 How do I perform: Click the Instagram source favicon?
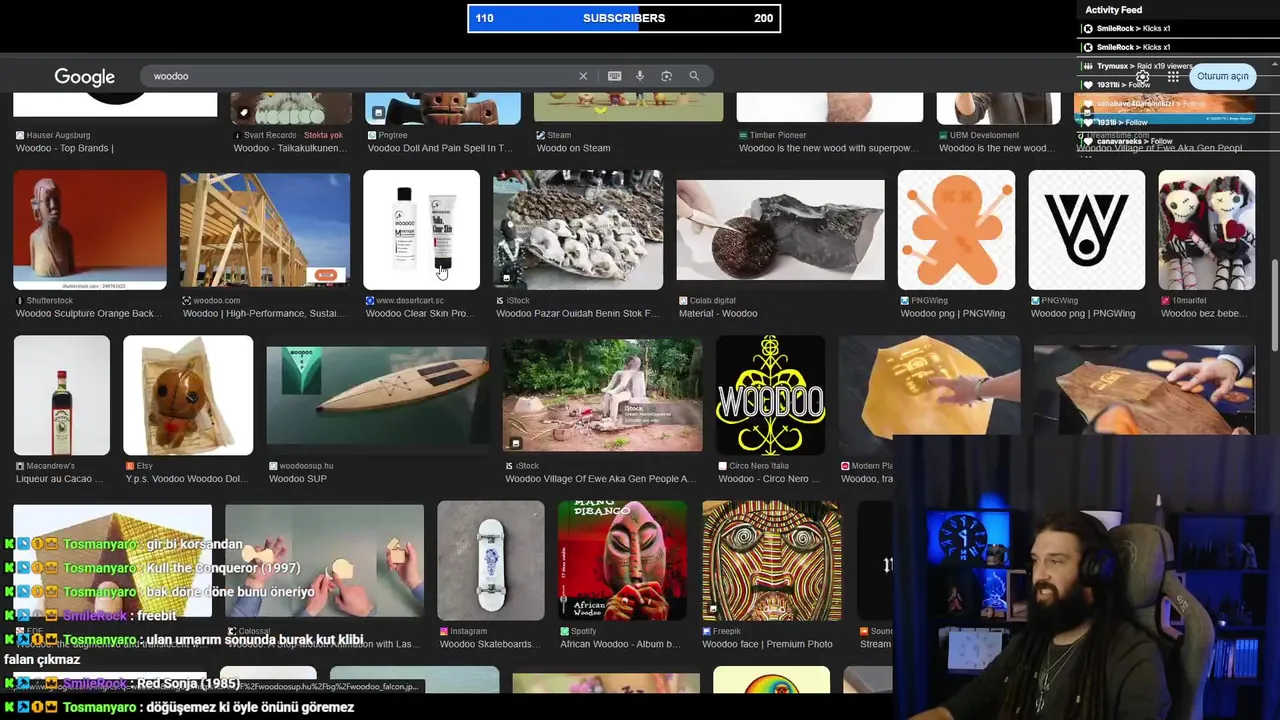[x=444, y=631]
